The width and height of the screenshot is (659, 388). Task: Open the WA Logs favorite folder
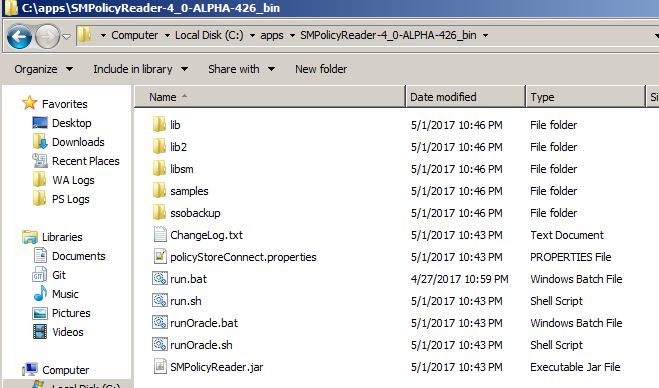point(73,180)
